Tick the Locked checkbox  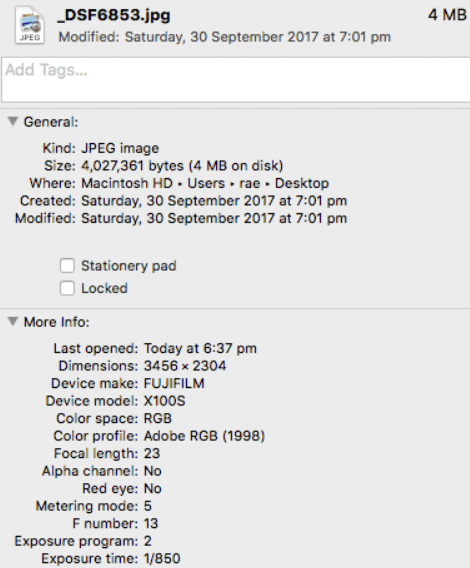67,288
